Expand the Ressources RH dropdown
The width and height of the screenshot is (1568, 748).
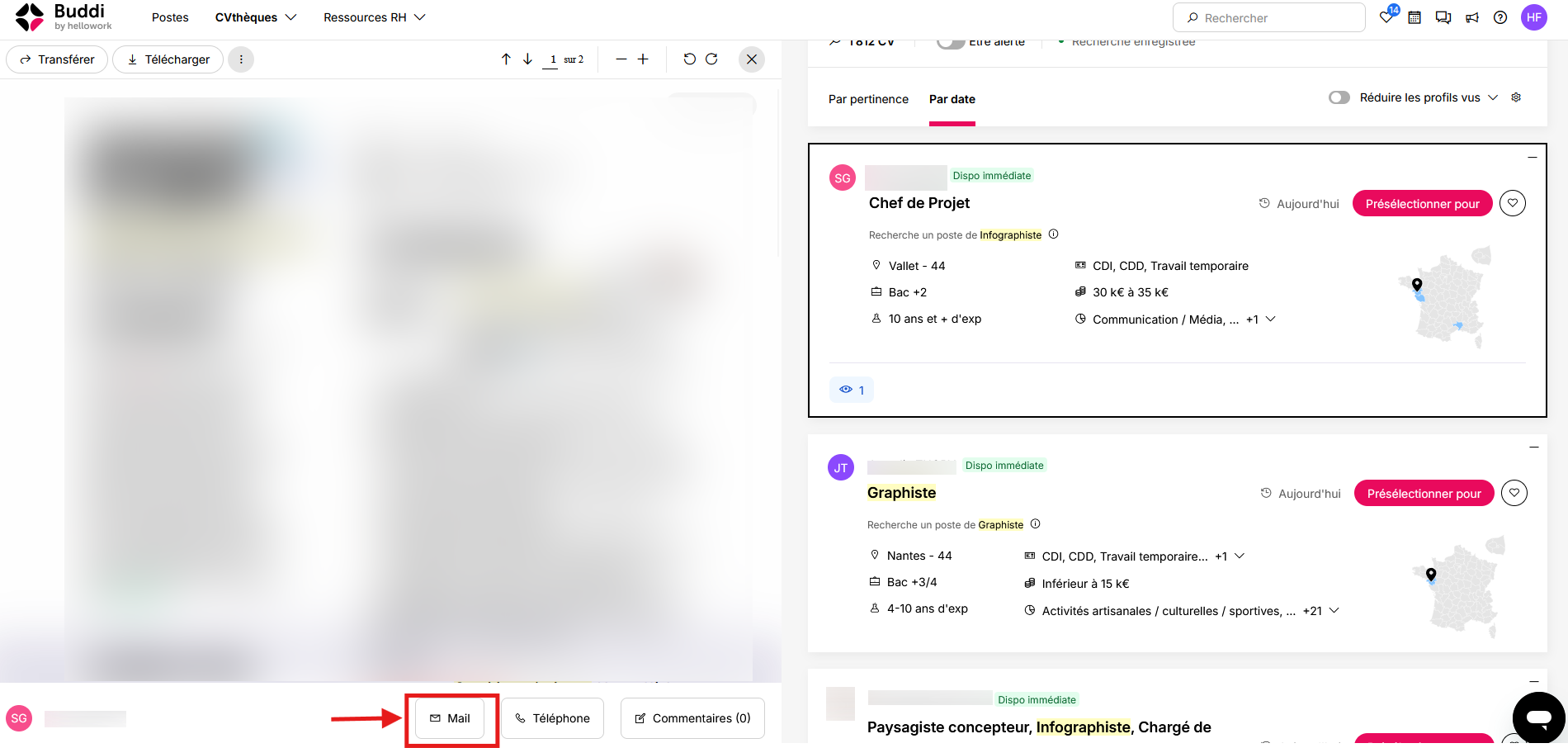[x=375, y=17]
